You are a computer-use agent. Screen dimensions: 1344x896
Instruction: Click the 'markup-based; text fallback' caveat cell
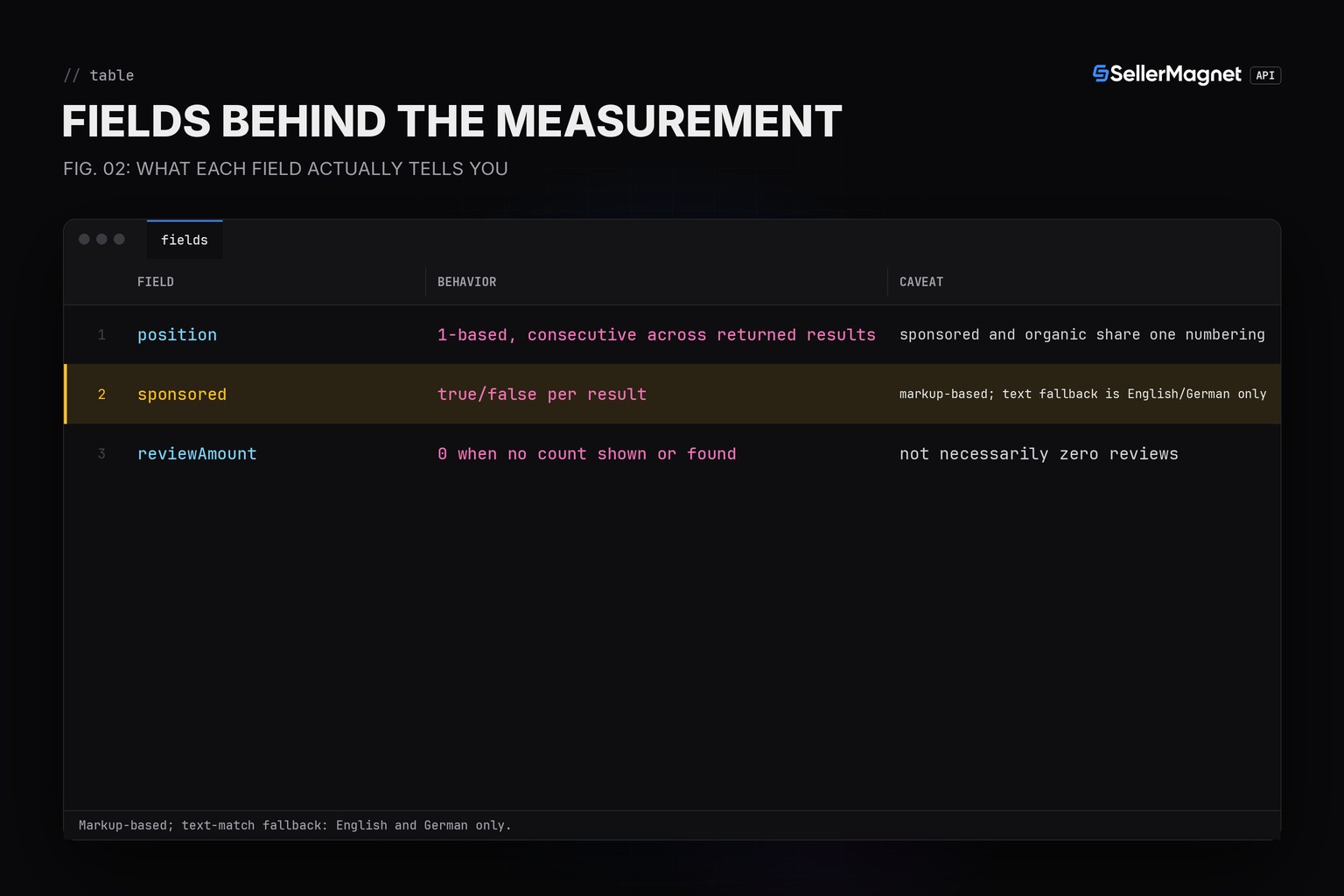coord(1083,394)
